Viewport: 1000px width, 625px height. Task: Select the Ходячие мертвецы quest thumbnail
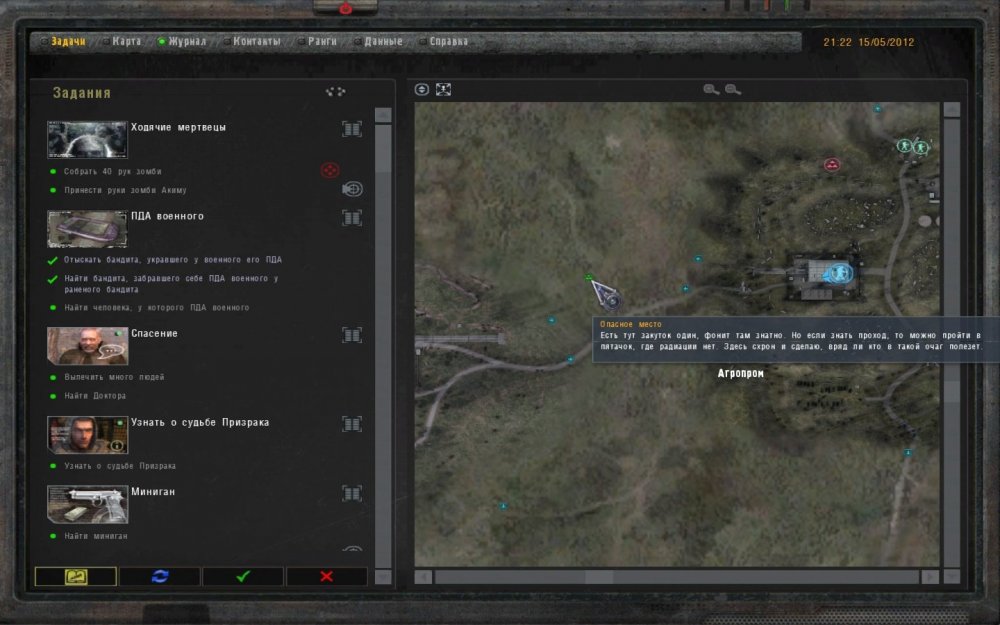coord(87,139)
